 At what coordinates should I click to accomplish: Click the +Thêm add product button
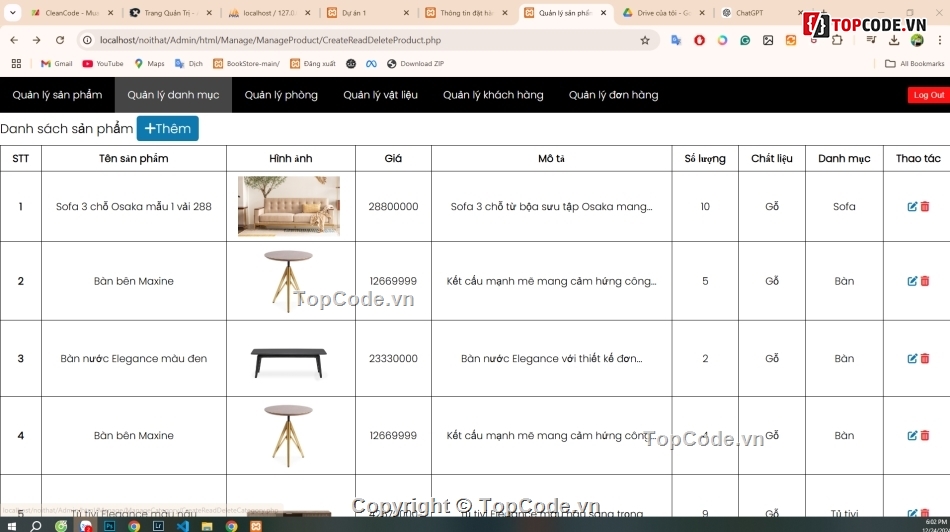(x=168, y=128)
